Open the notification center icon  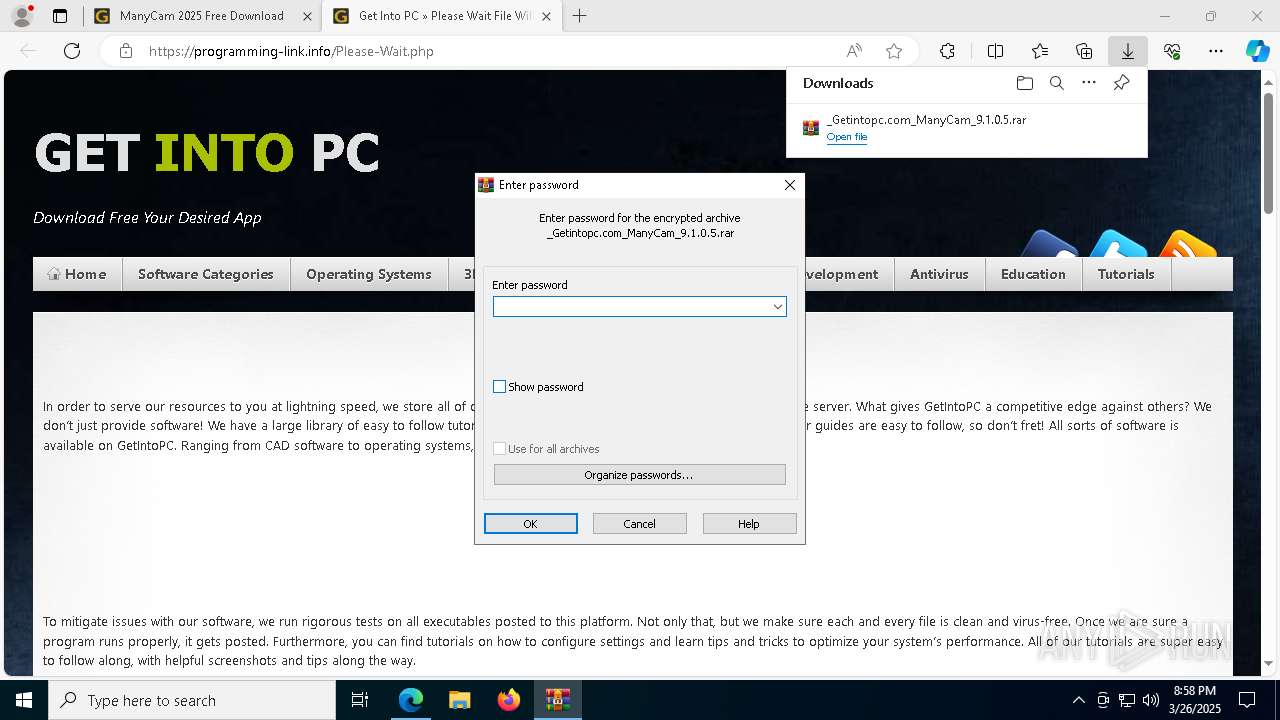pyautogui.click(x=1247, y=700)
